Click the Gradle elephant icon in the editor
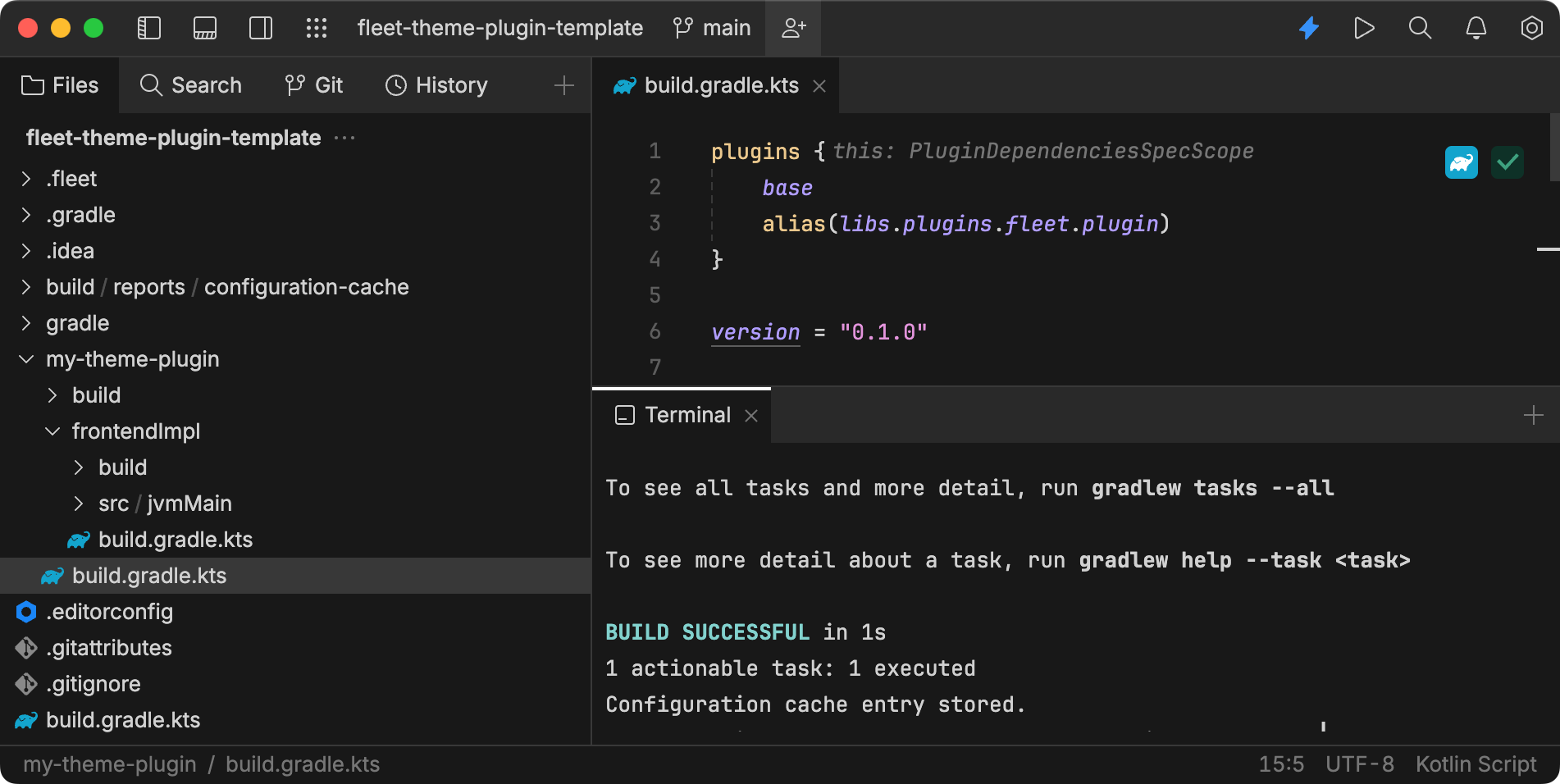Image resolution: width=1560 pixels, height=784 pixels. tap(1461, 163)
